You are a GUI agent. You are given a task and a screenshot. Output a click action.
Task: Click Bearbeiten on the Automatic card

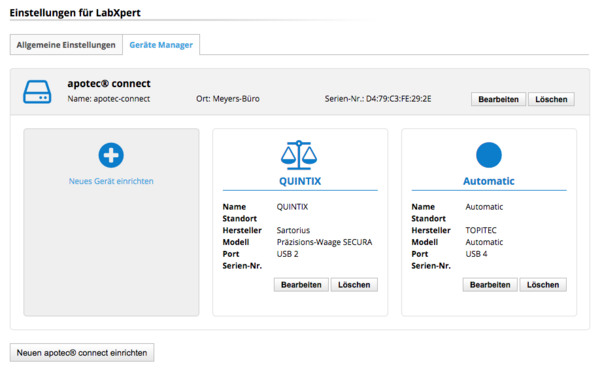click(x=490, y=285)
